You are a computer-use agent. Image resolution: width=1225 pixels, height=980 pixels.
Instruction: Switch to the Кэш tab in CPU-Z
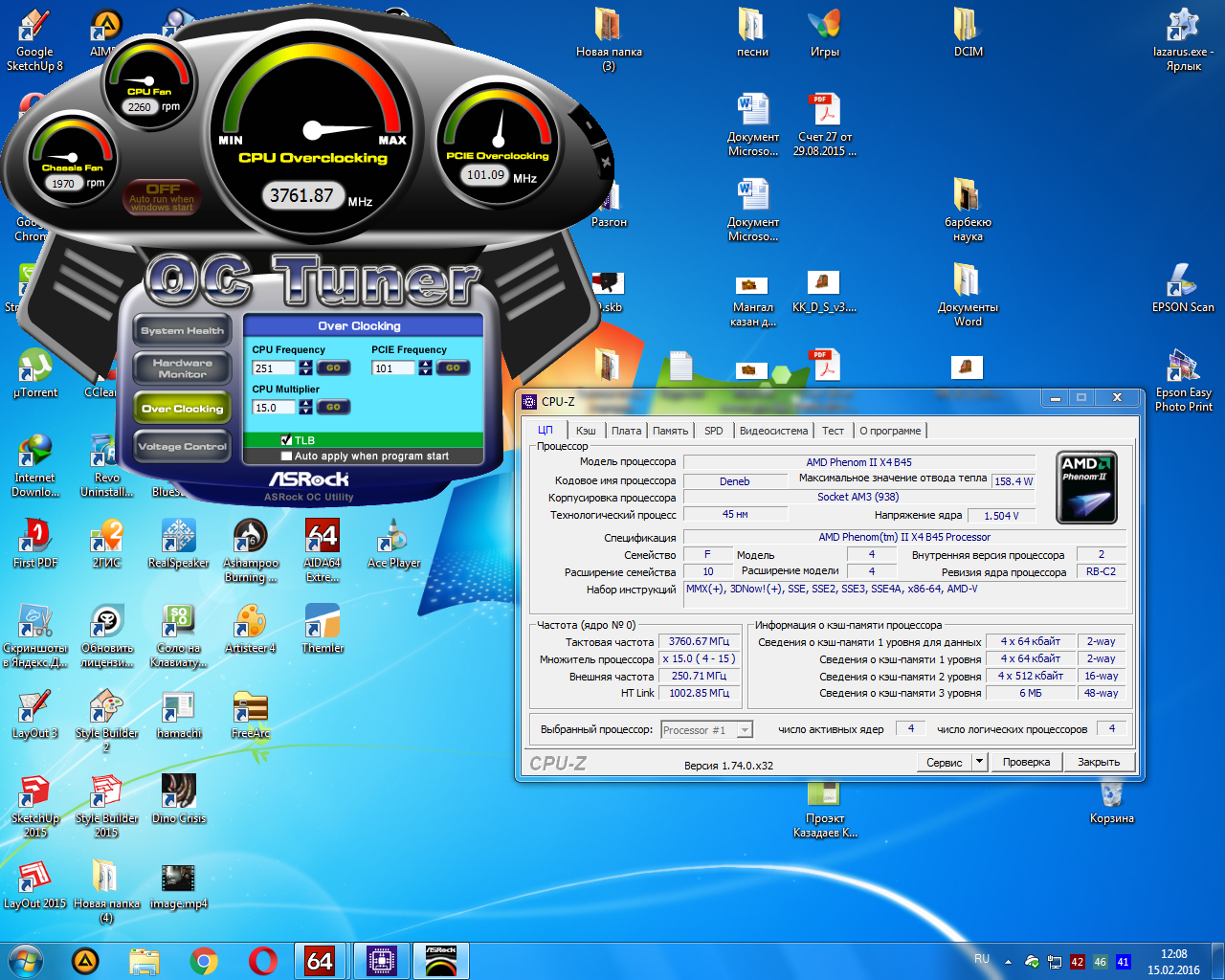[x=586, y=431]
